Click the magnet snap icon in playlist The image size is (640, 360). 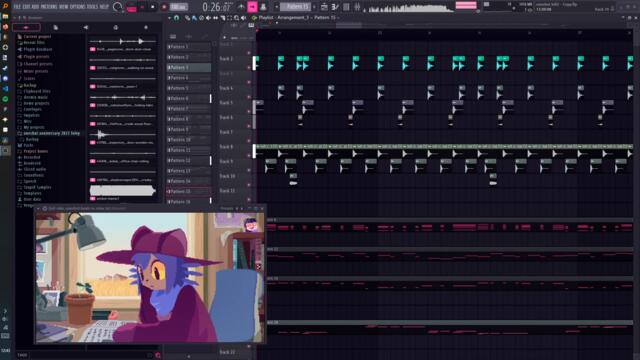(x=176, y=18)
